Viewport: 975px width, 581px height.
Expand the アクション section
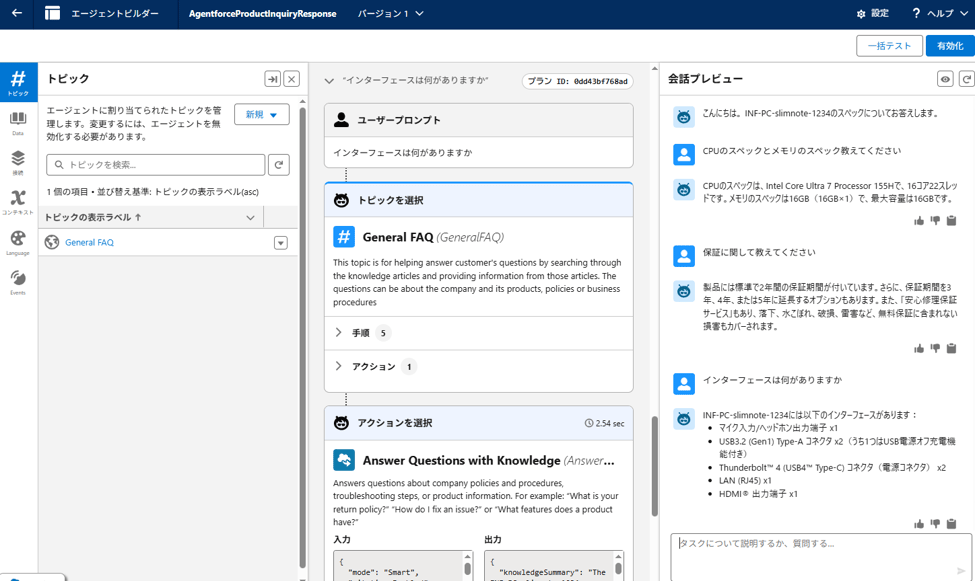(338, 366)
